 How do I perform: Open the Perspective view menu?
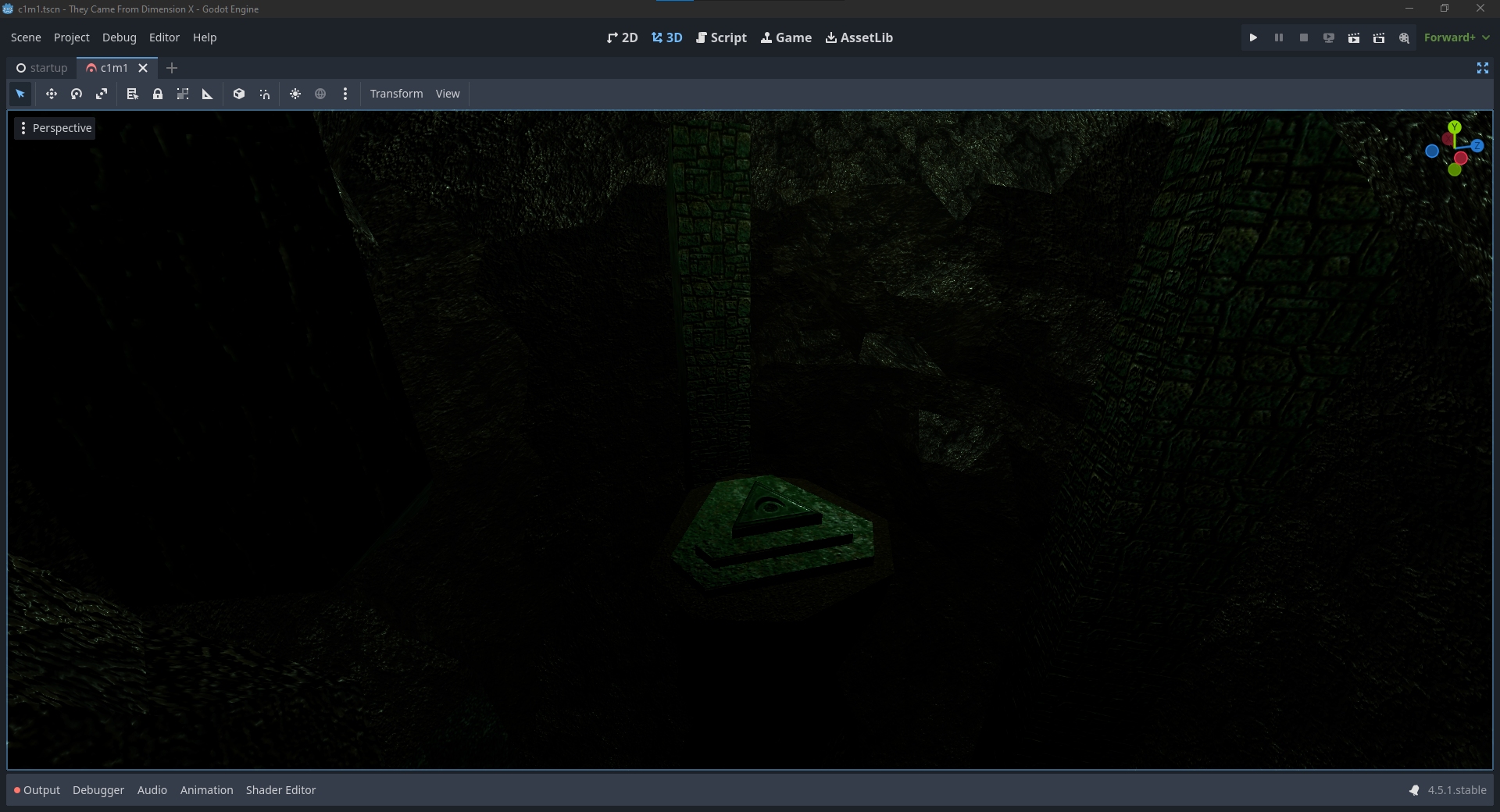55,128
